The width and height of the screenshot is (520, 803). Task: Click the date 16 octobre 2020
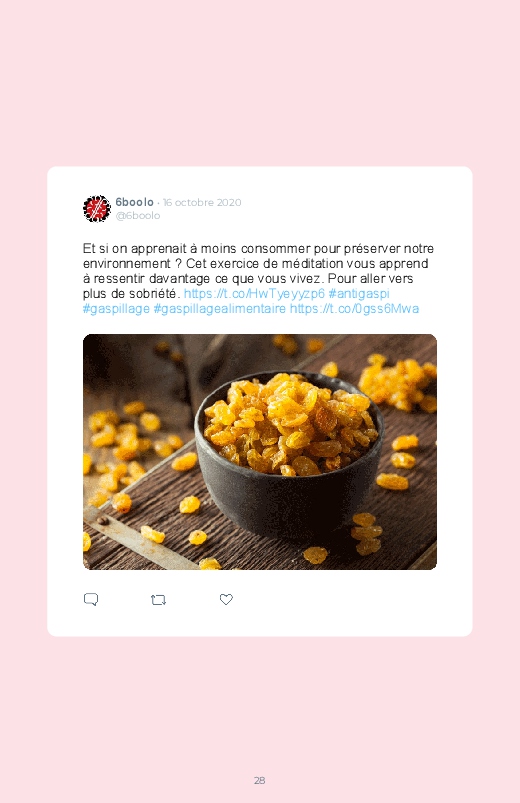click(202, 202)
